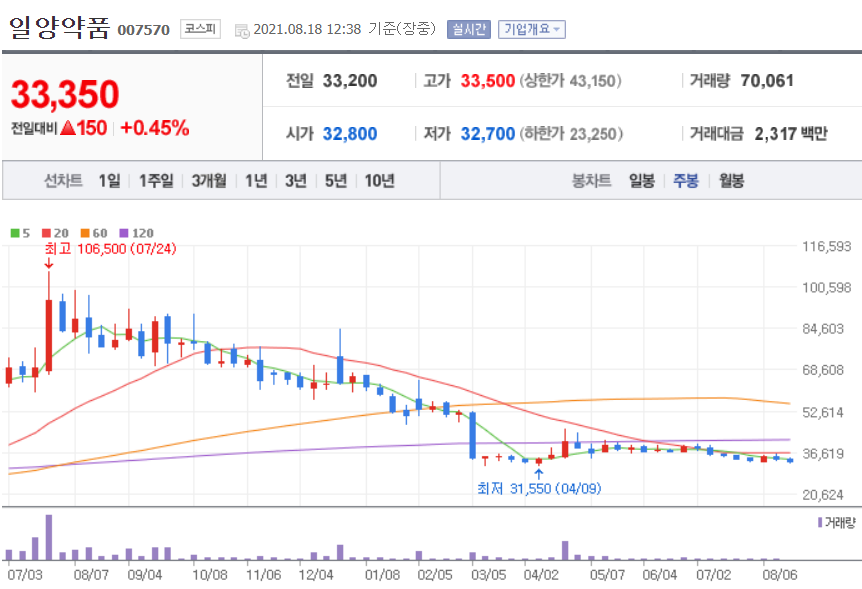Click the 04/02 date axis label

click(x=541, y=575)
